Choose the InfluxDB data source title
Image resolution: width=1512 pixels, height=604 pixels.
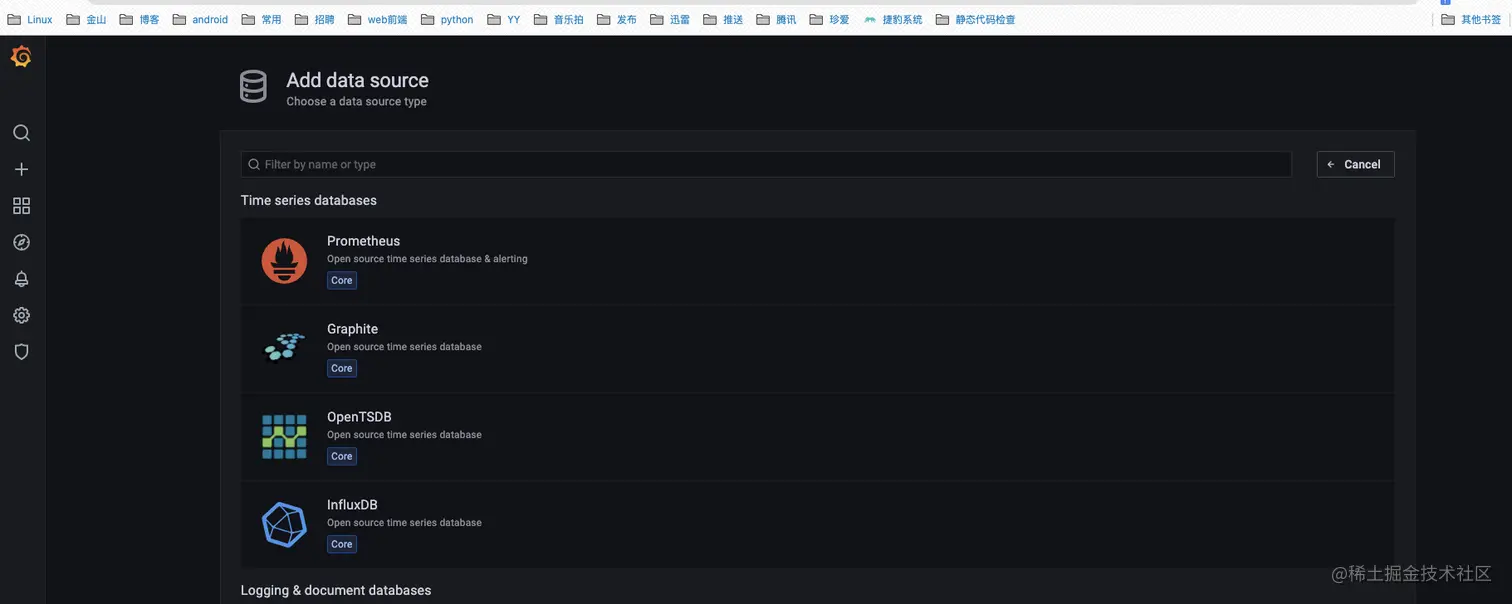tap(352, 505)
